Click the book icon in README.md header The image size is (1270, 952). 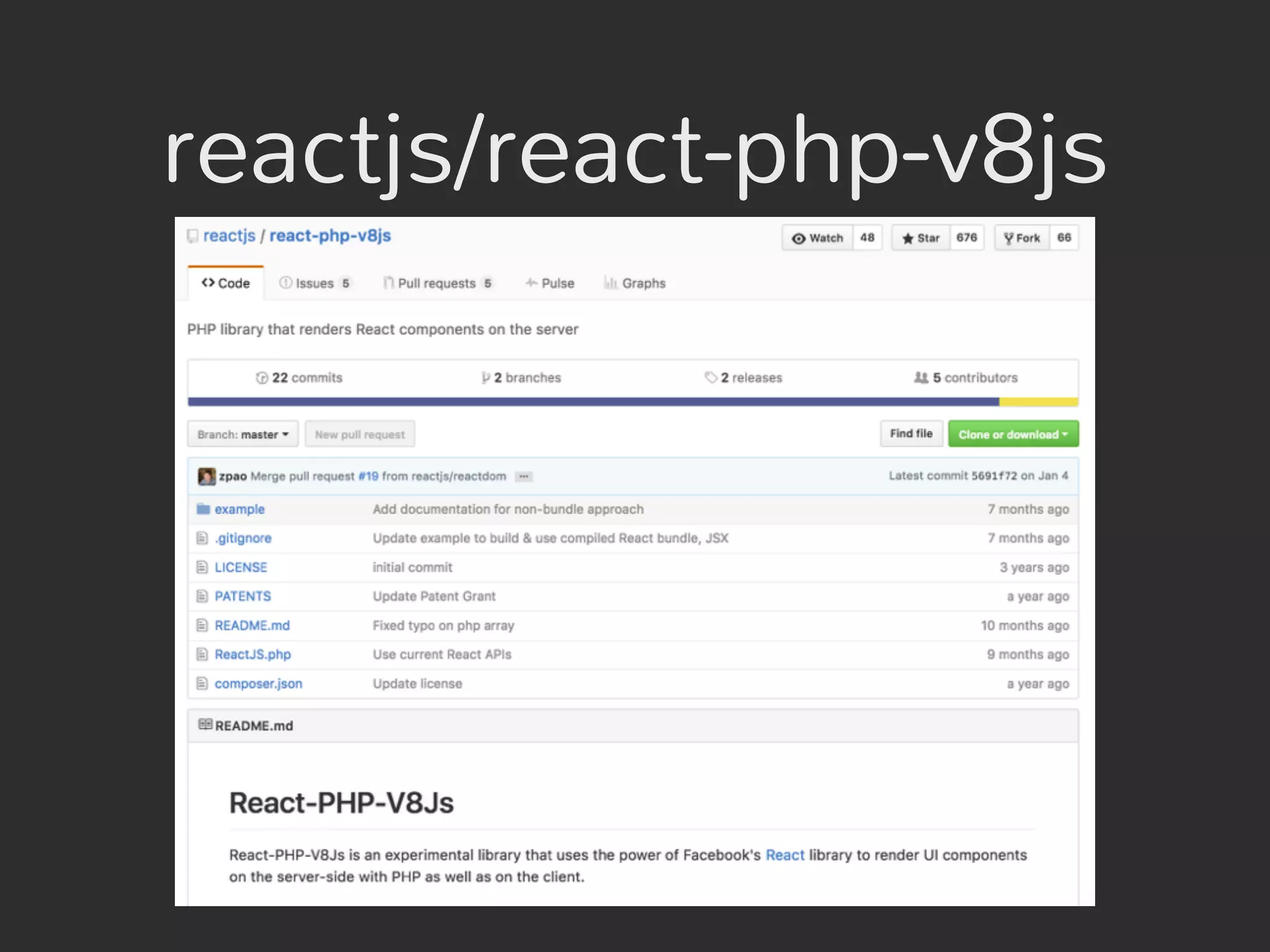205,725
